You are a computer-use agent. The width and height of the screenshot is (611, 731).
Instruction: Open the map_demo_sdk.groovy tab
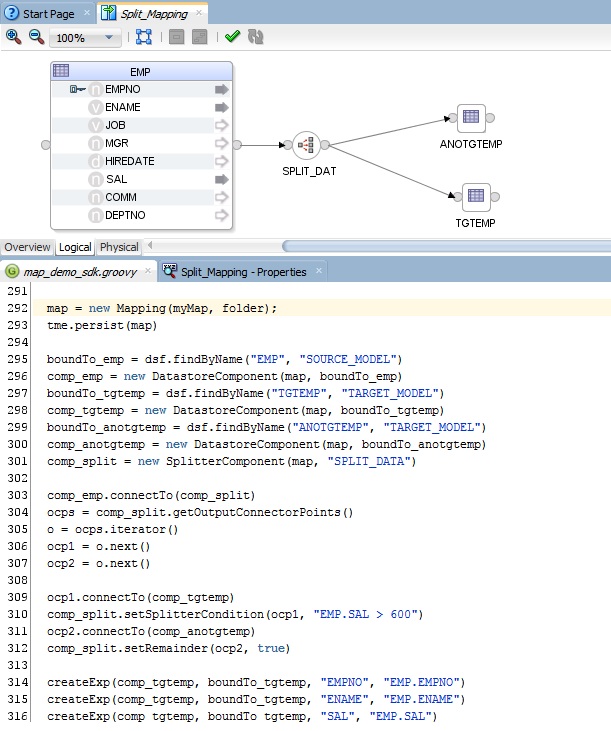(x=79, y=272)
